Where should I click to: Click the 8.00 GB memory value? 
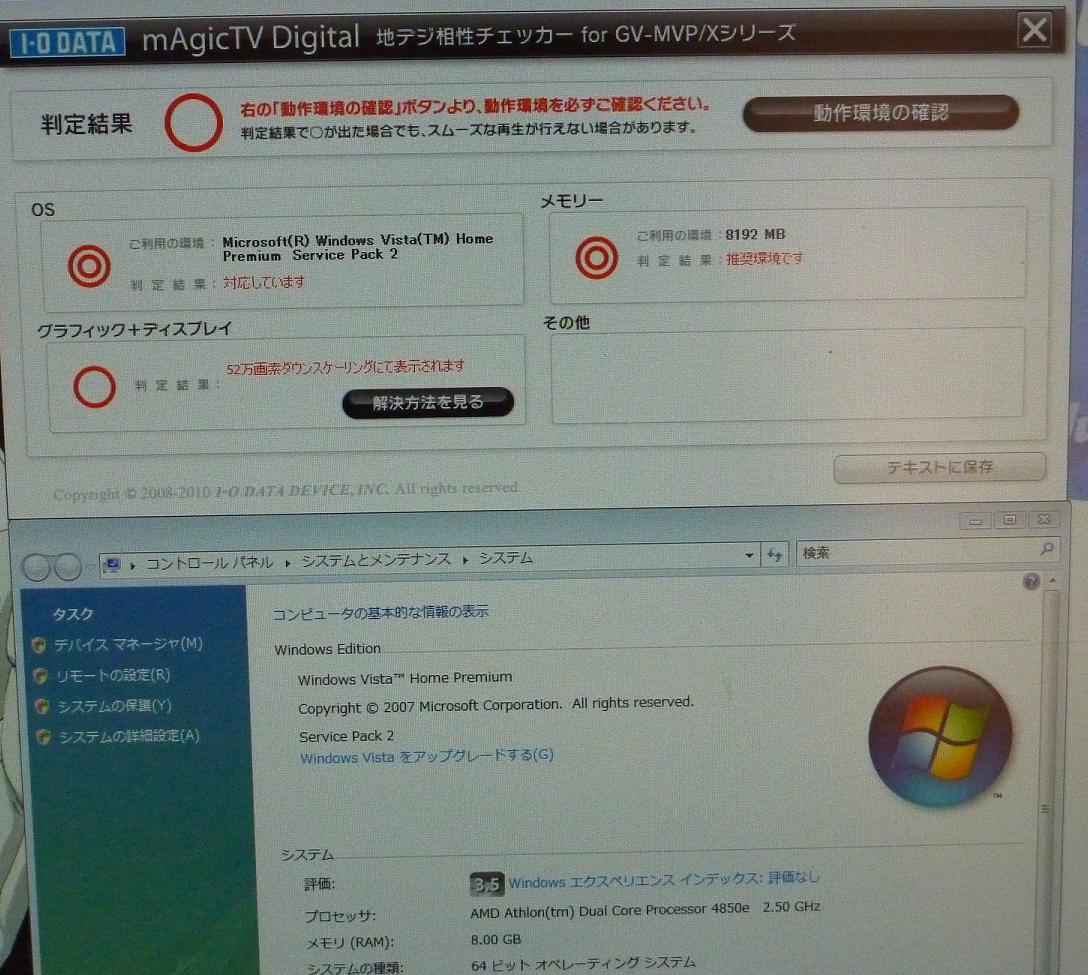(x=495, y=940)
